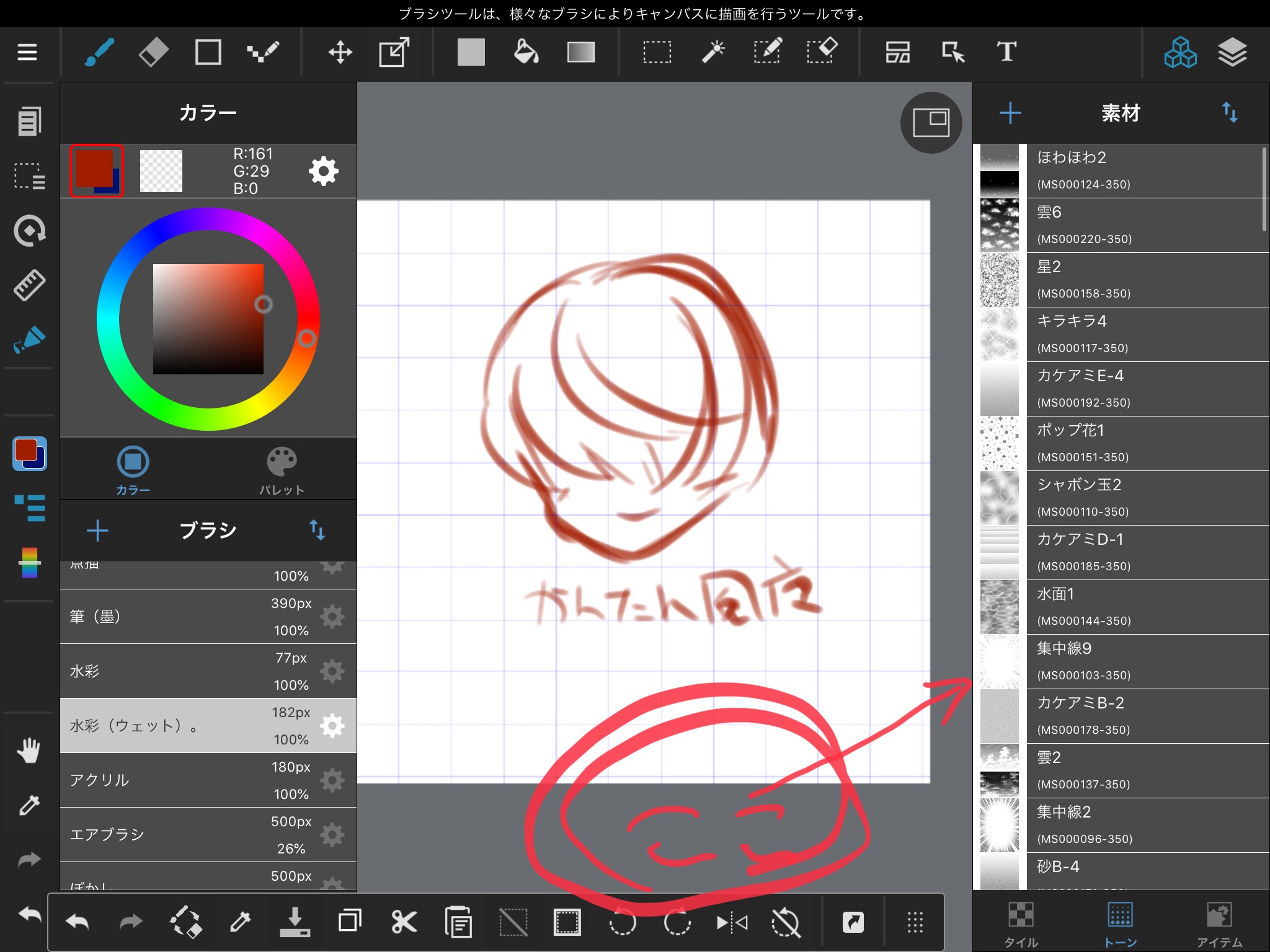Select the Bucket fill tool

526,52
